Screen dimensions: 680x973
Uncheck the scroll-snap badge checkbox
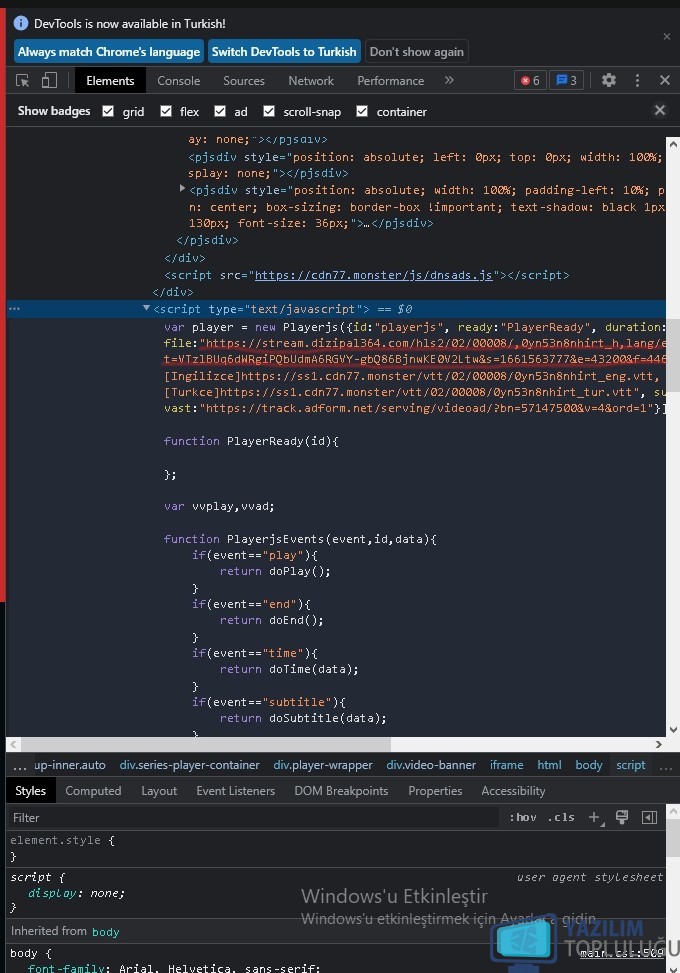pyautogui.click(x=269, y=111)
